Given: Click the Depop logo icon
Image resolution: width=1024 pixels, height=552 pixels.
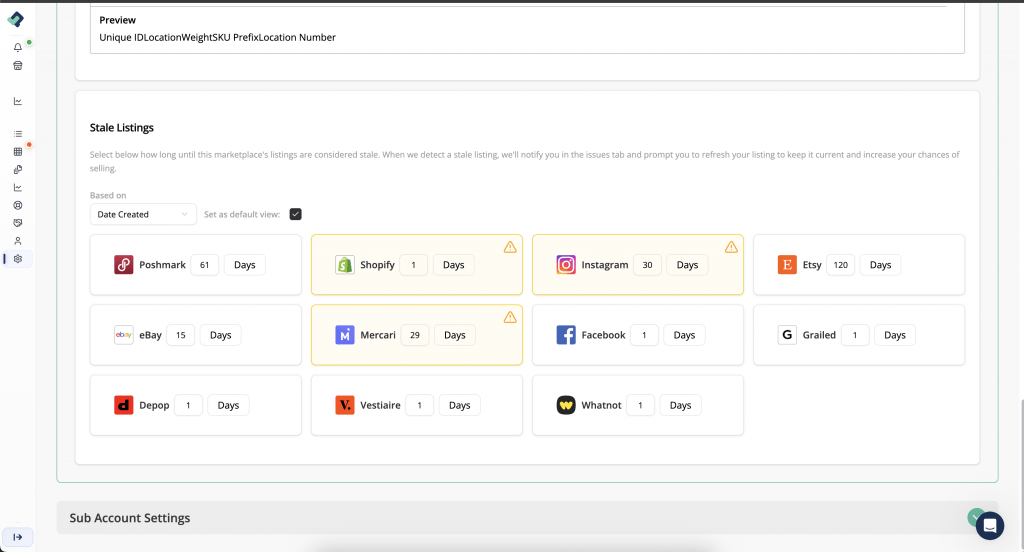Looking at the screenshot, I should [x=123, y=405].
